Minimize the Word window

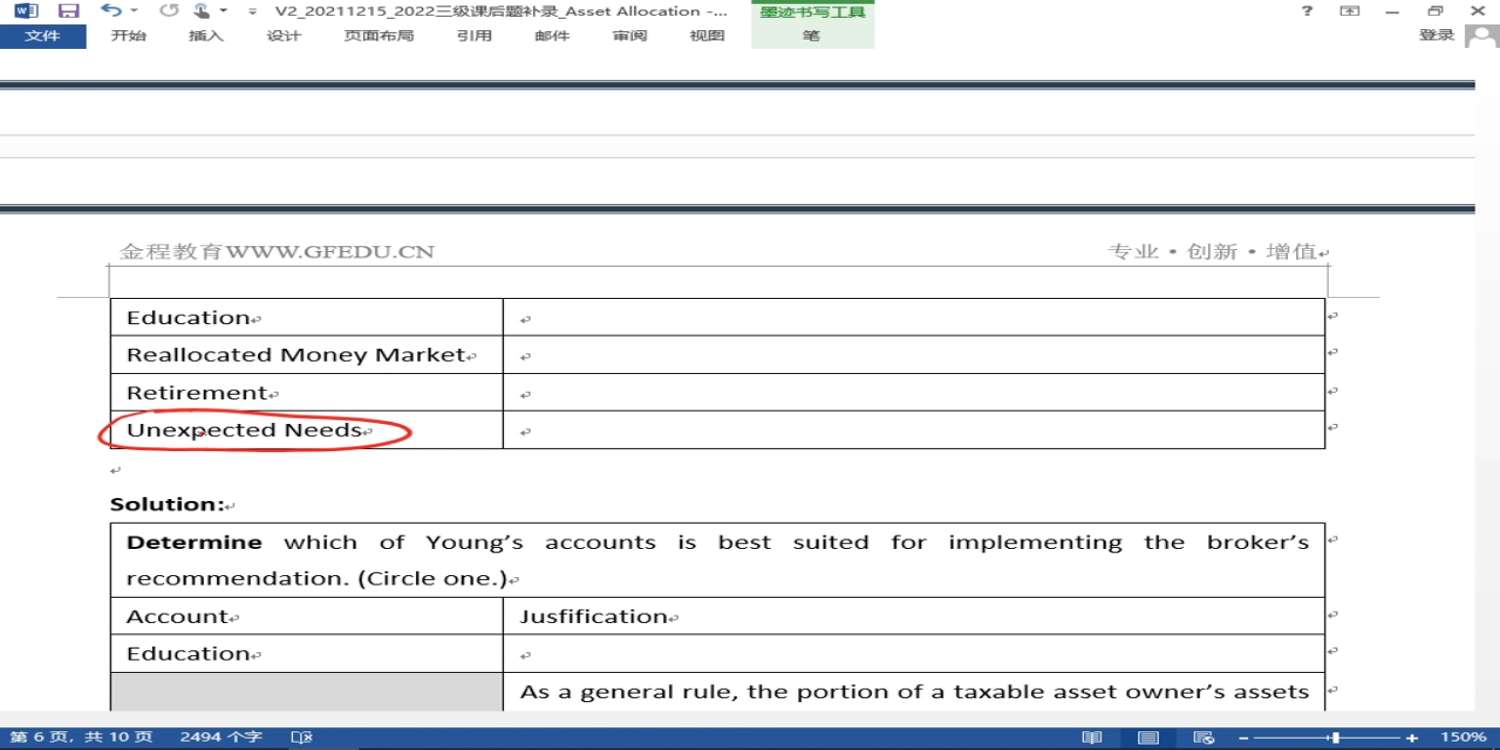pyautogui.click(x=1393, y=11)
